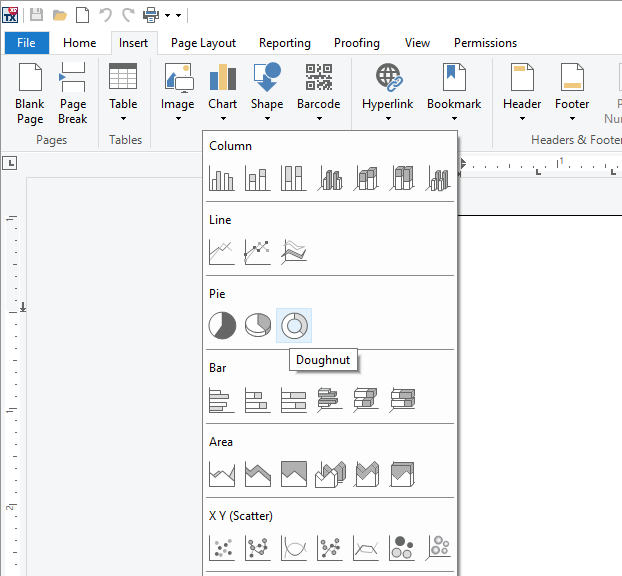Select the basic area chart
Image resolution: width=622 pixels, height=576 pixels.
(x=222, y=474)
